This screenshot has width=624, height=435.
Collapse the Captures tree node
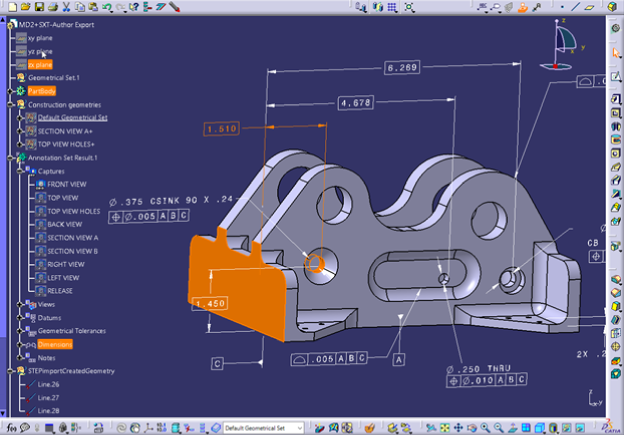[x=19, y=171]
